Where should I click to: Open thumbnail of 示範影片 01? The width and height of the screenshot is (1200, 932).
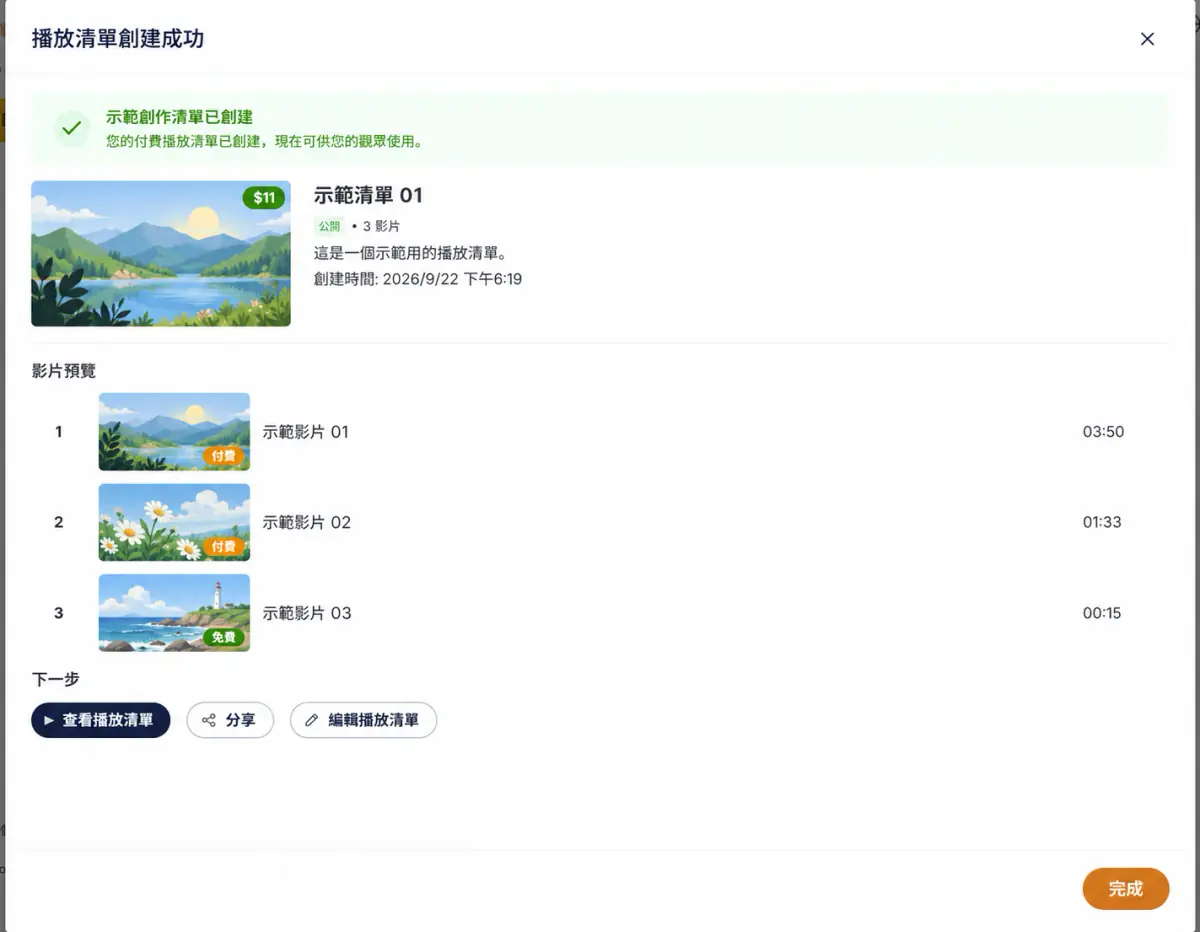(x=174, y=431)
